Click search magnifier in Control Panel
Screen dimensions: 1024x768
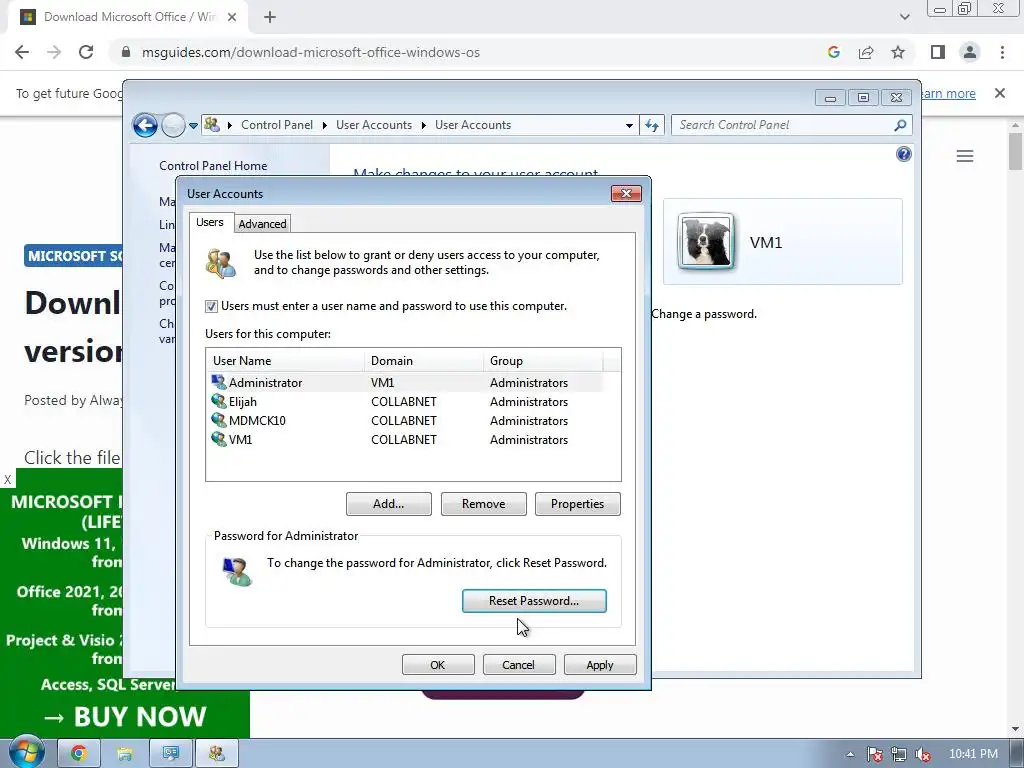(900, 125)
